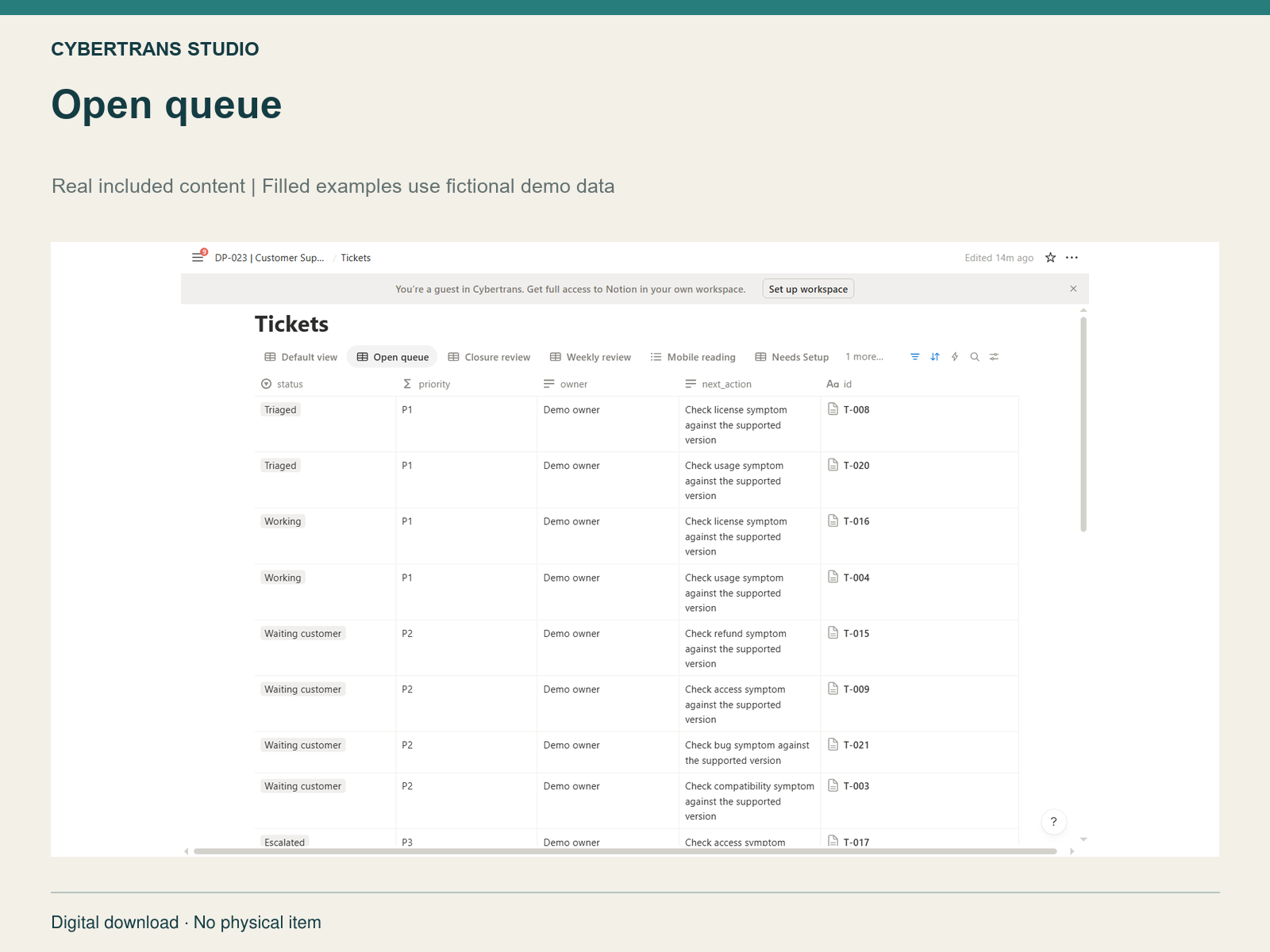1270x952 pixels.
Task: Click the scroll right arrow
Action: (1072, 851)
